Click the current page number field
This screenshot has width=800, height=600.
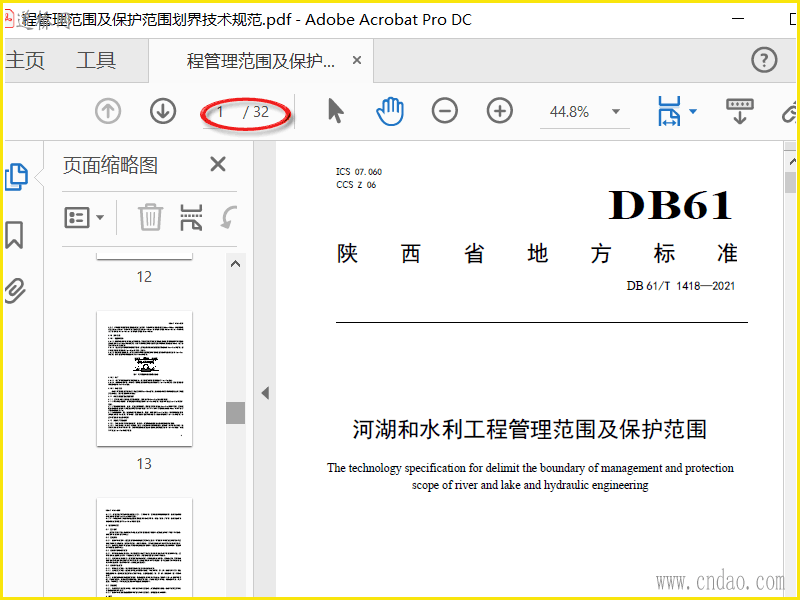point(220,112)
